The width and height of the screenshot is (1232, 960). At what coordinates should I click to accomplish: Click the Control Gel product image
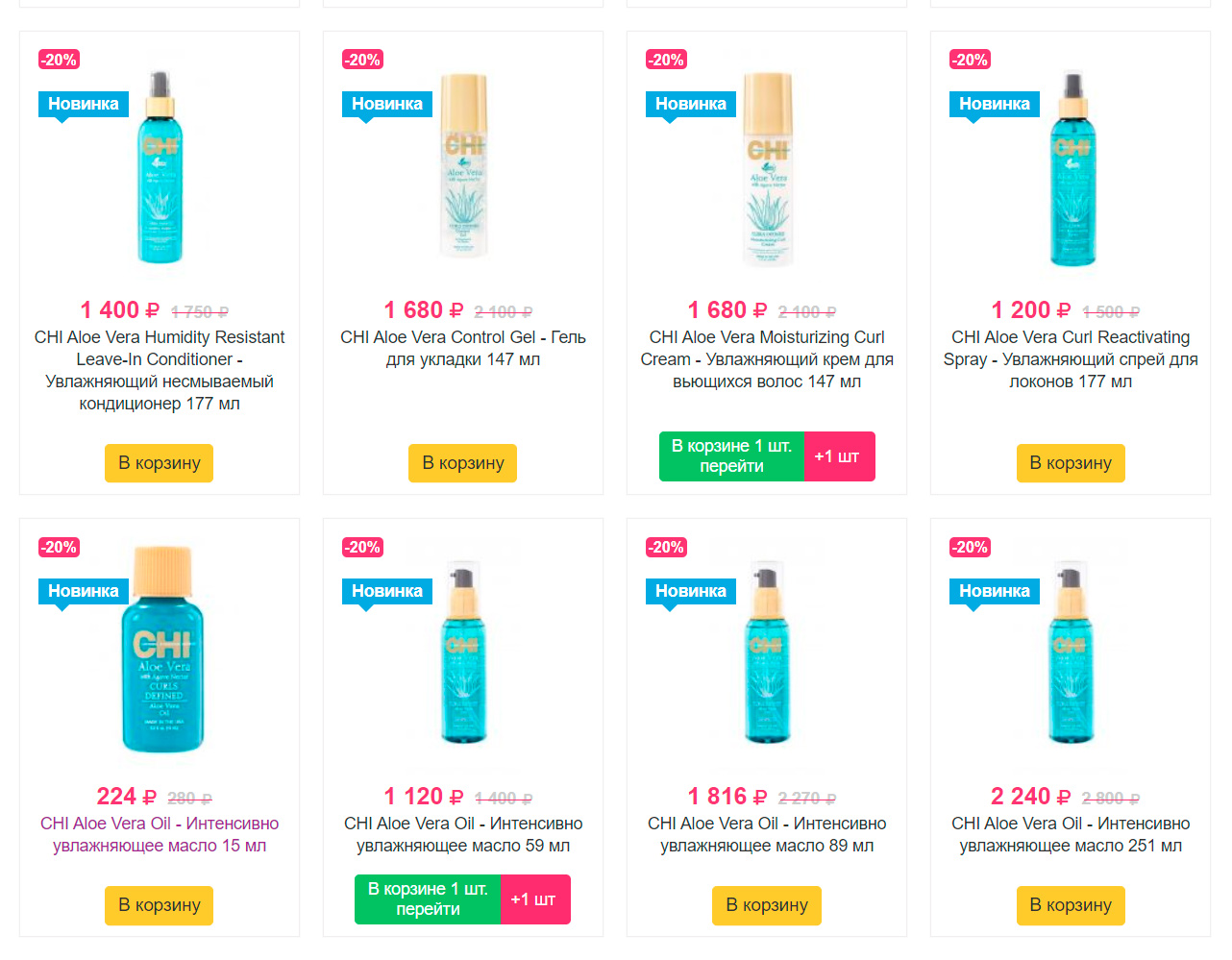click(464, 165)
